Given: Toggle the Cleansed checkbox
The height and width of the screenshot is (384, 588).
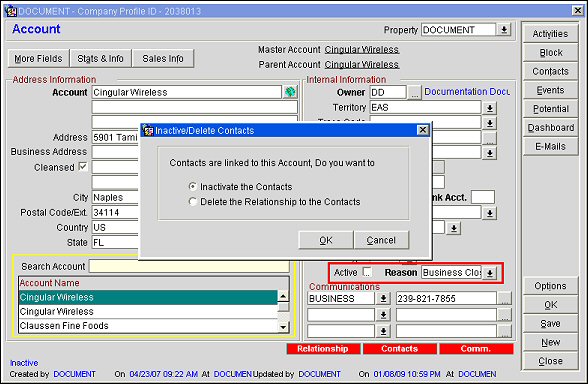Looking at the screenshot, I should [83, 166].
